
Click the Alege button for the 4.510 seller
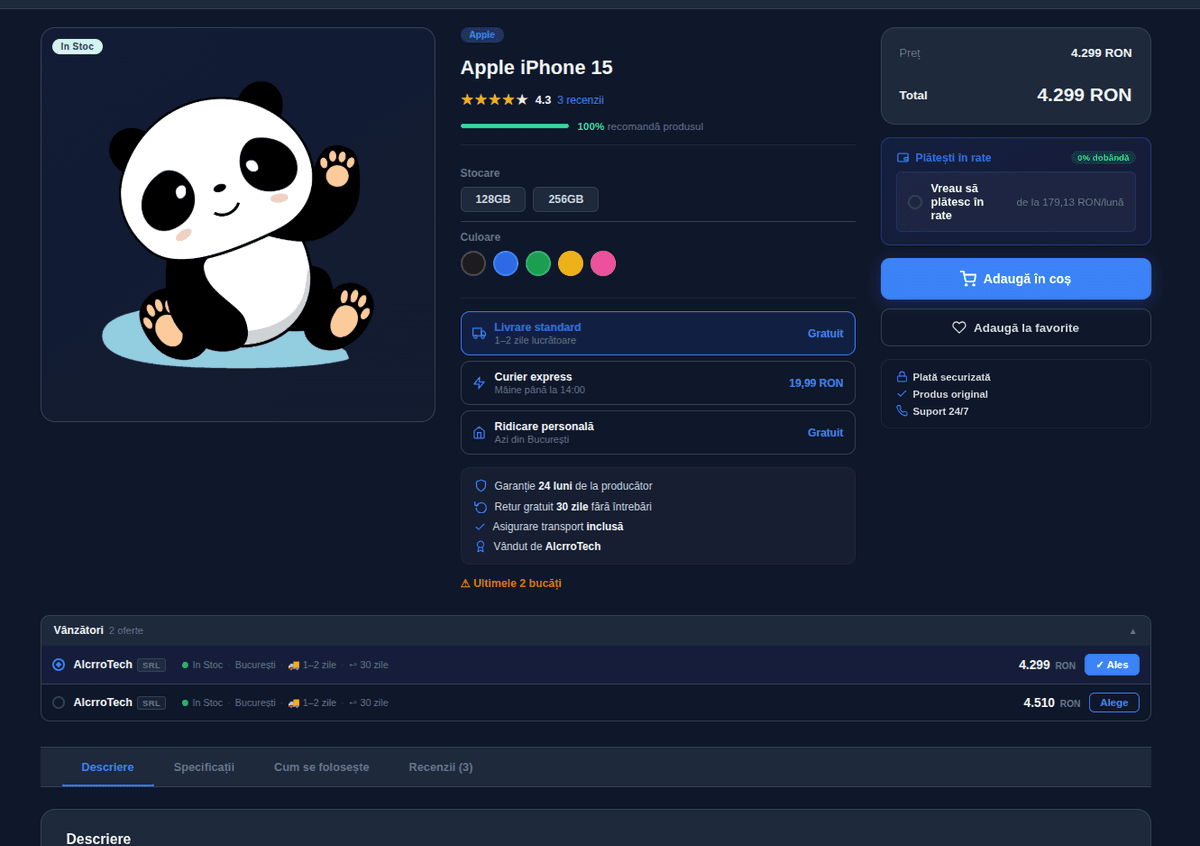click(1114, 703)
